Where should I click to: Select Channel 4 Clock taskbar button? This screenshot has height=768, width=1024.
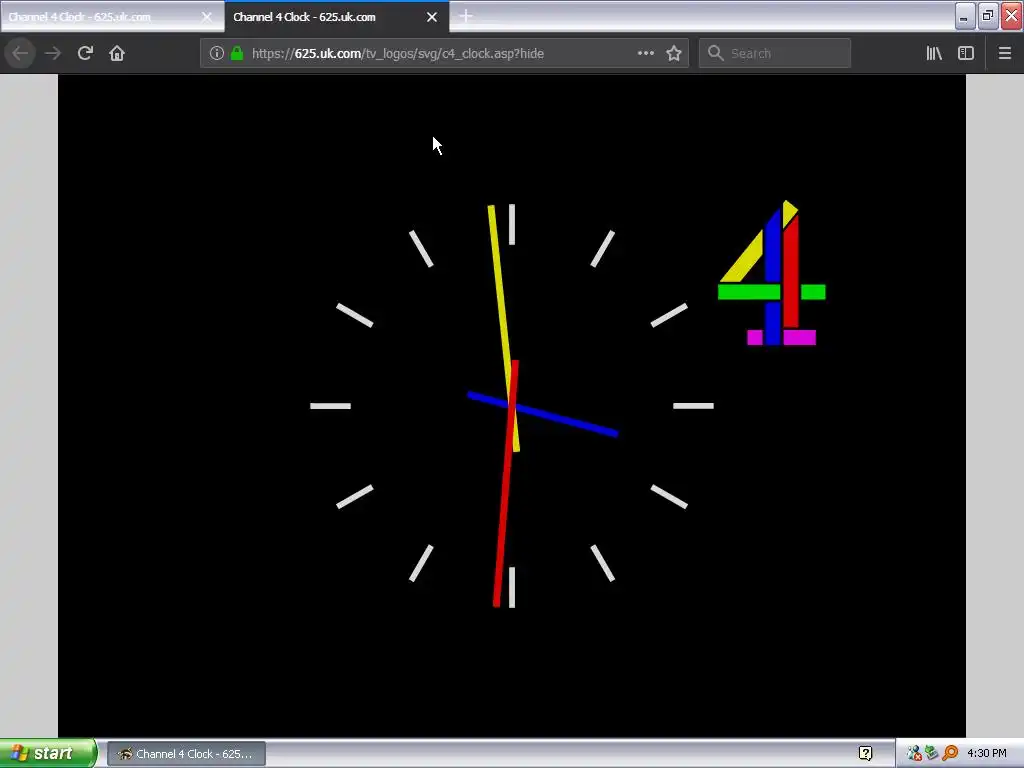pyautogui.click(x=186, y=754)
